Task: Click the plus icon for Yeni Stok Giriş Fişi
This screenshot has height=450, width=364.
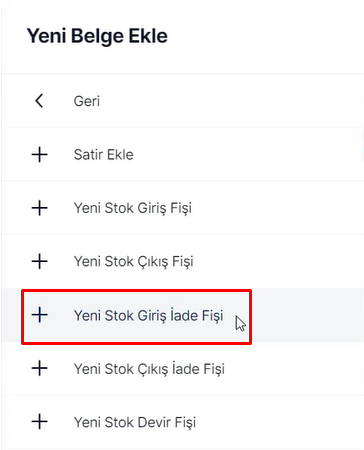Action: [40, 208]
